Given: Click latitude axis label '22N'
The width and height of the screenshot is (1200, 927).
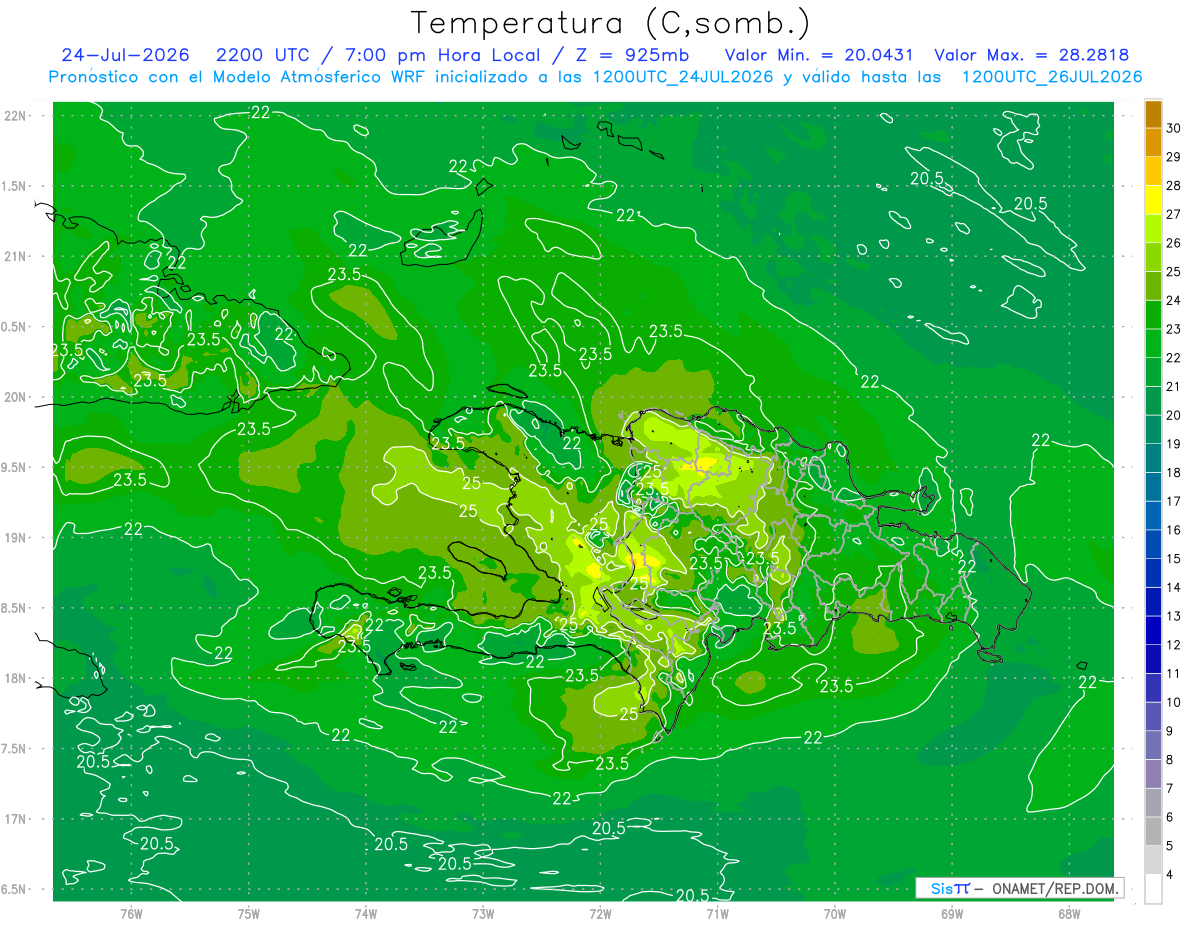Looking at the screenshot, I should (x=17, y=116).
